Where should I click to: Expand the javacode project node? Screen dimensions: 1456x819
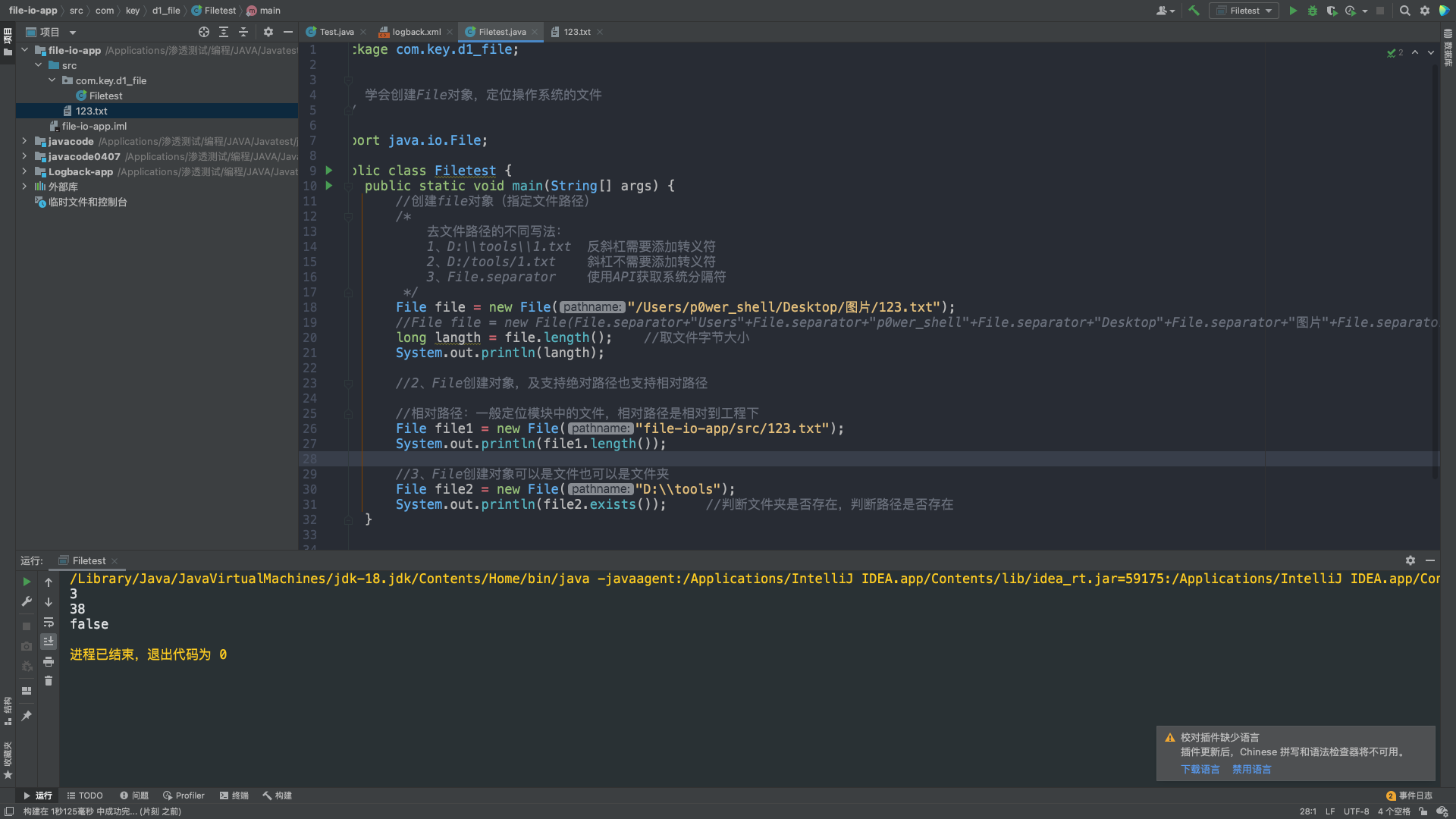point(24,141)
